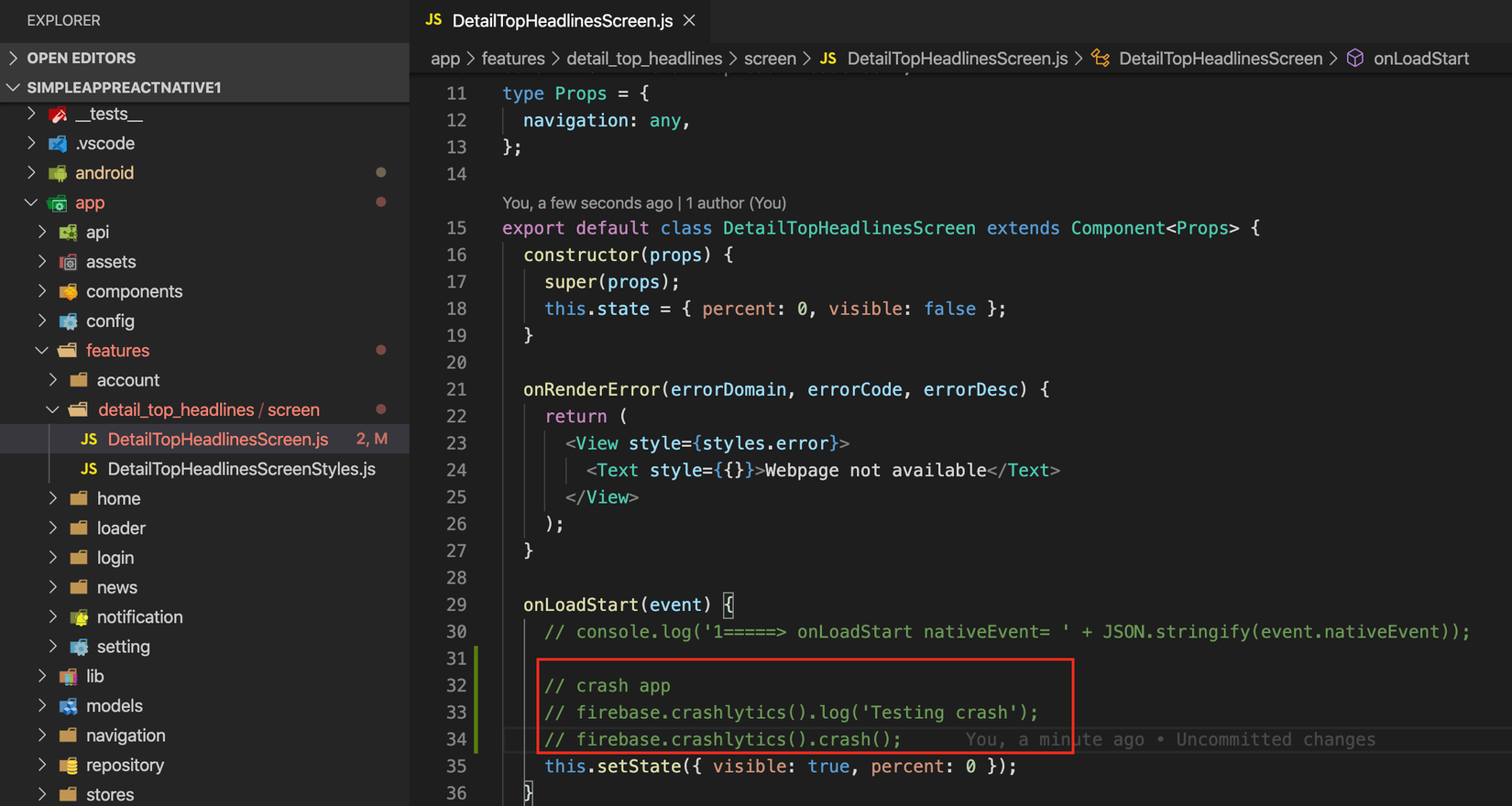The image size is (1512, 806).
Task: Click the onLoadStart method symbol icon in breadcrumb
Action: (x=1355, y=59)
